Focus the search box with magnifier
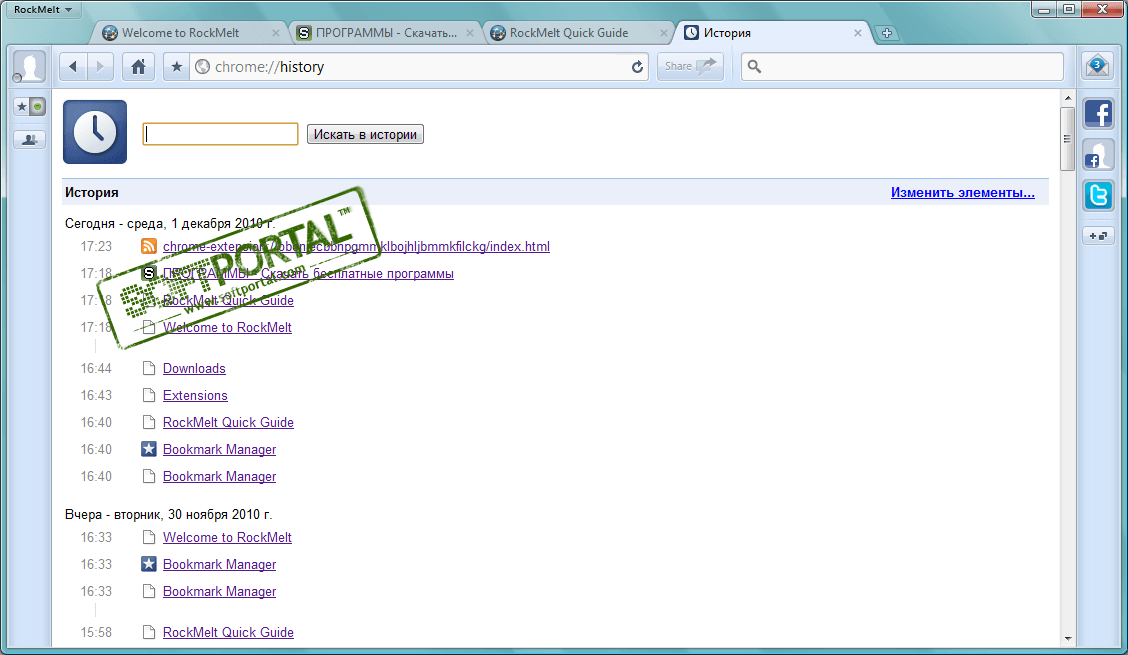 [902, 66]
